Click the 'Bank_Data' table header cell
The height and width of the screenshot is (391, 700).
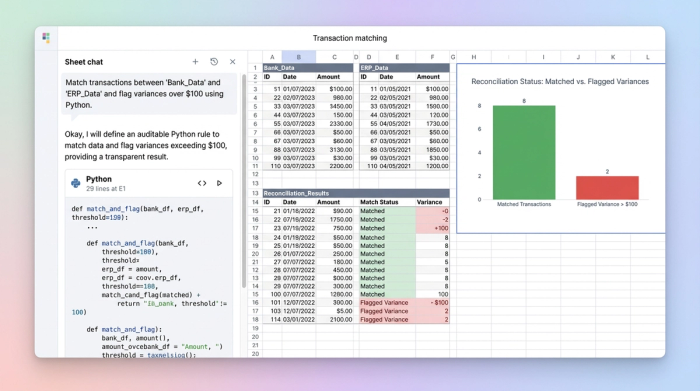[x=308, y=68]
